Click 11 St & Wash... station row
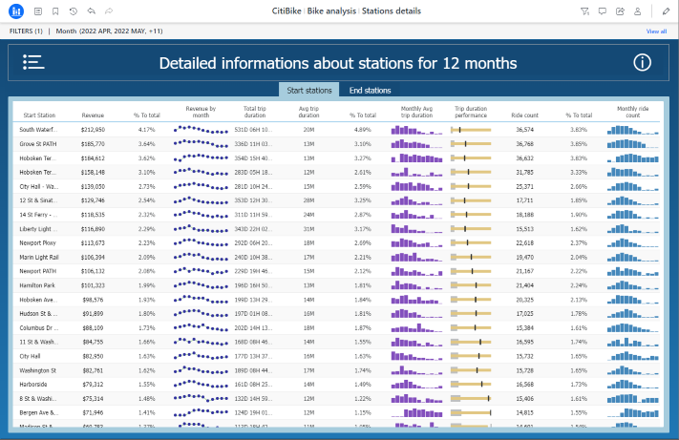This screenshot has width=679, height=440. click(336, 342)
